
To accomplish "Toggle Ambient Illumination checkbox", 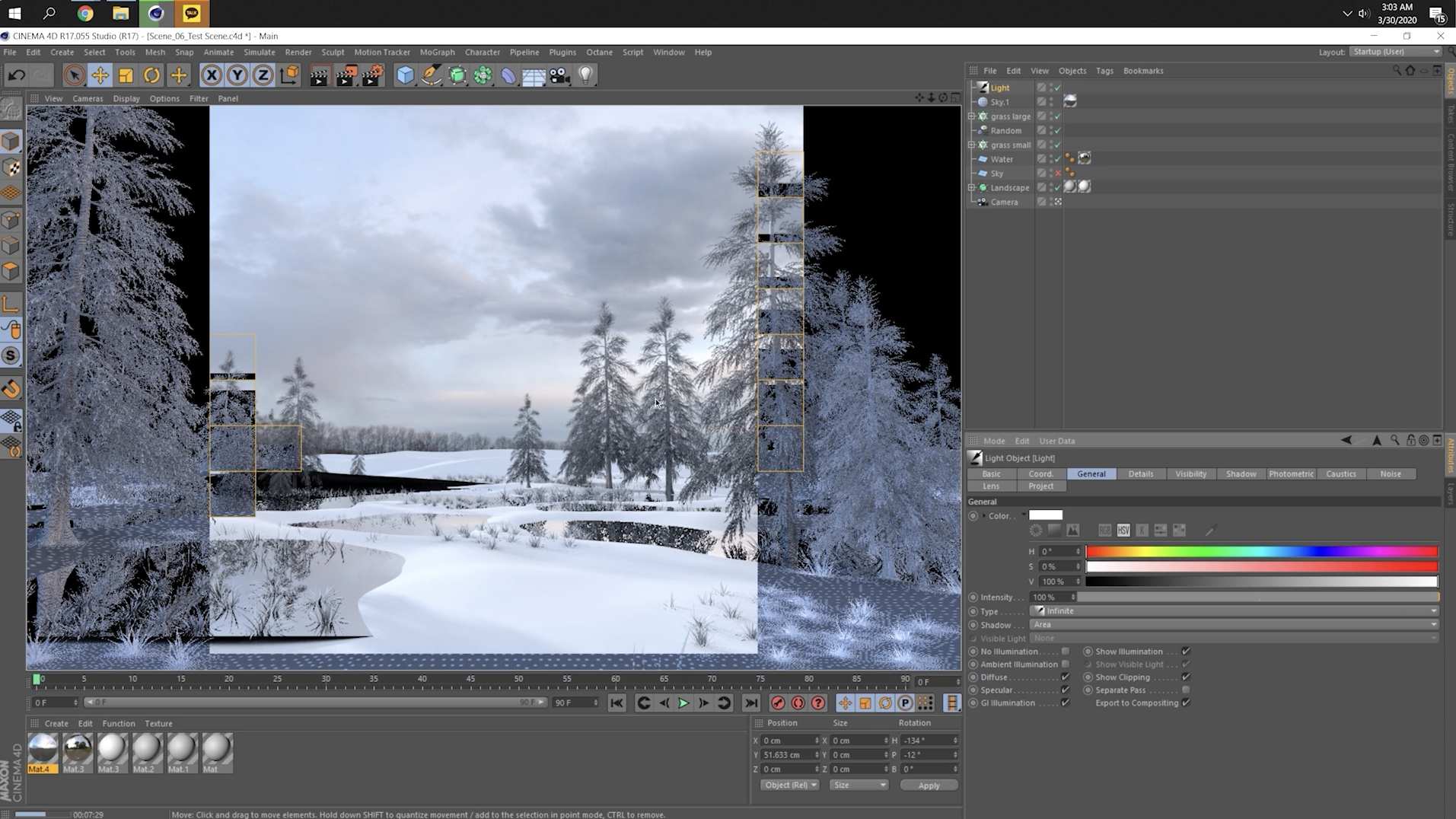I will point(1066,664).
